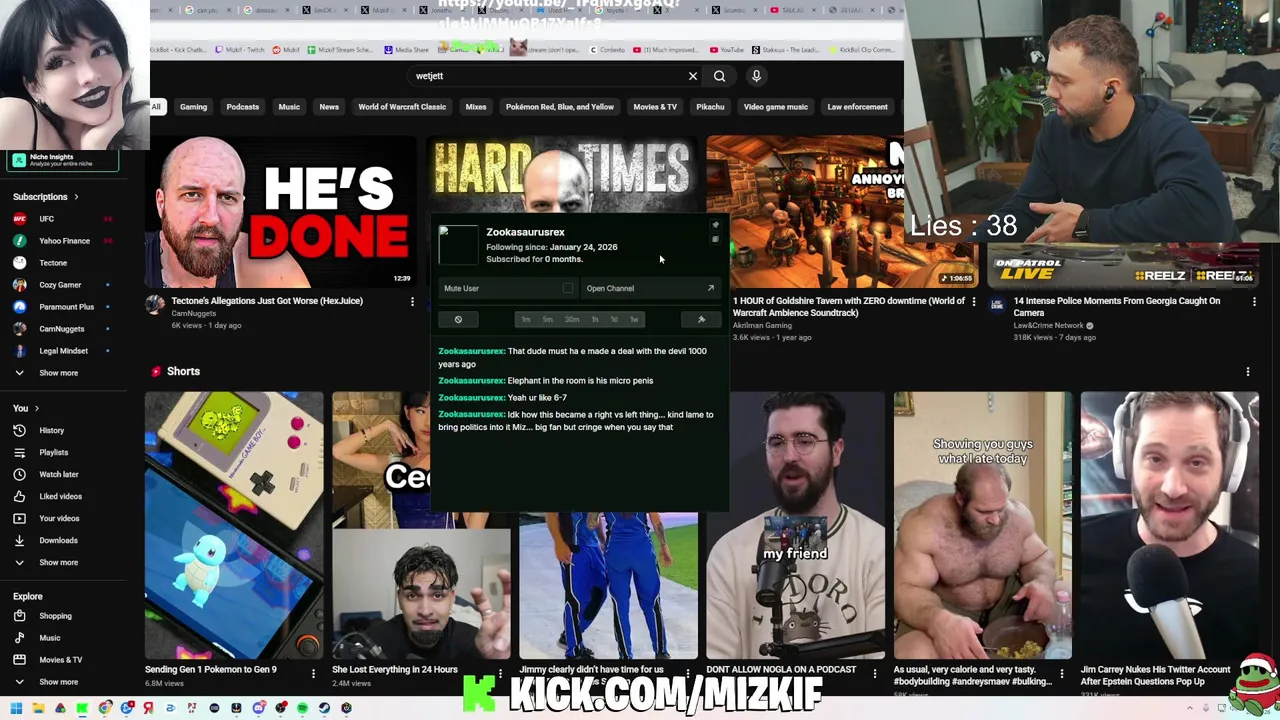Copy icon below the pin on user card
Image resolution: width=1280 pixels, height=720 pixels.
click(x=715, y=240)
